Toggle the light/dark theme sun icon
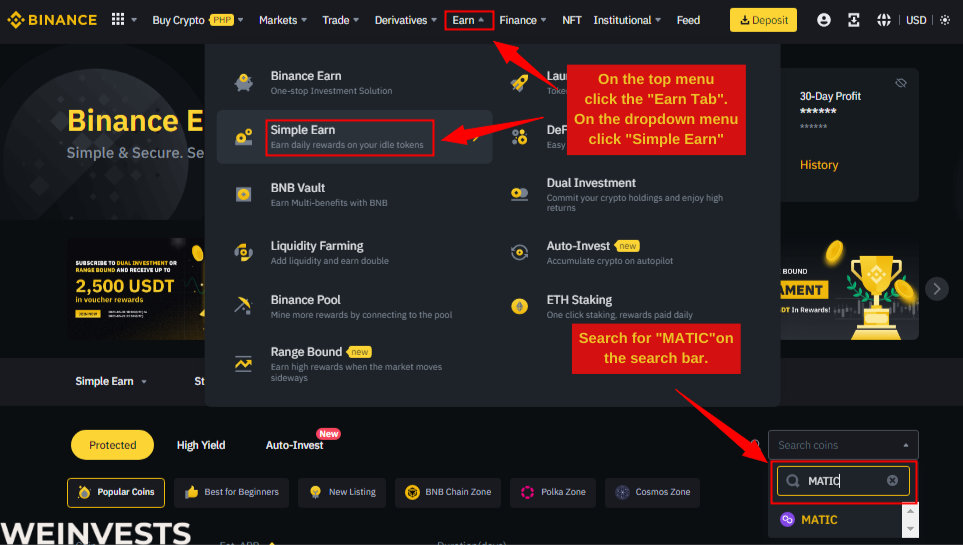 [x=945, y=20]
